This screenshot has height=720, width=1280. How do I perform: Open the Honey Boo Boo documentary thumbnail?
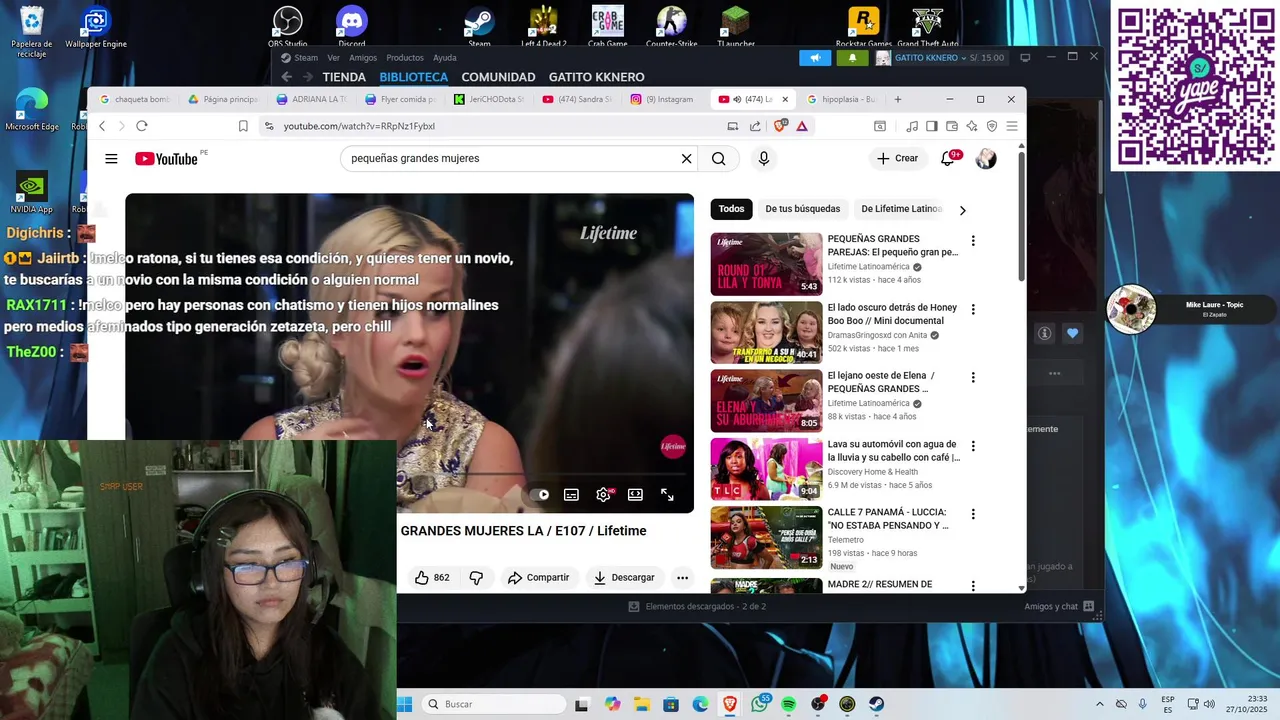click(x=766, y=332)
